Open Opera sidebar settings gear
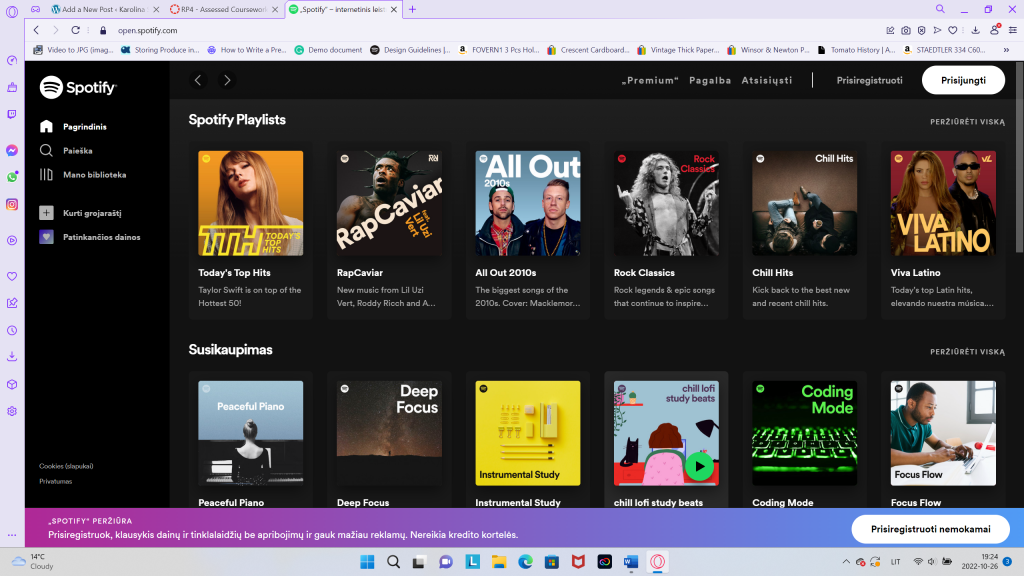The width and height of the screenshot is (1024, 576). click(12, 411)
